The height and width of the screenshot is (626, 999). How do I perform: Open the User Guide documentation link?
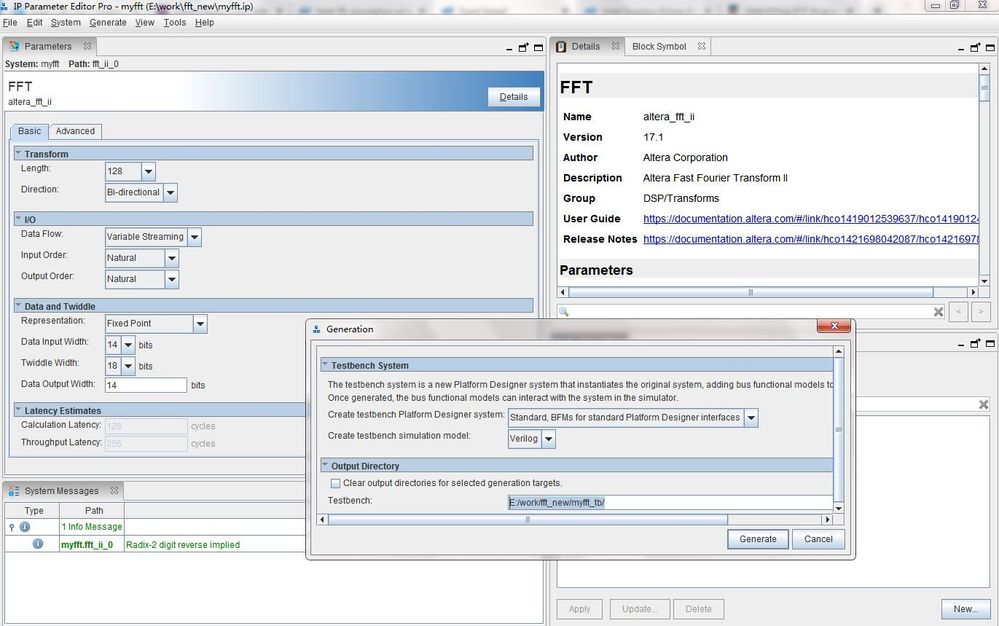(x=810, y=218)
